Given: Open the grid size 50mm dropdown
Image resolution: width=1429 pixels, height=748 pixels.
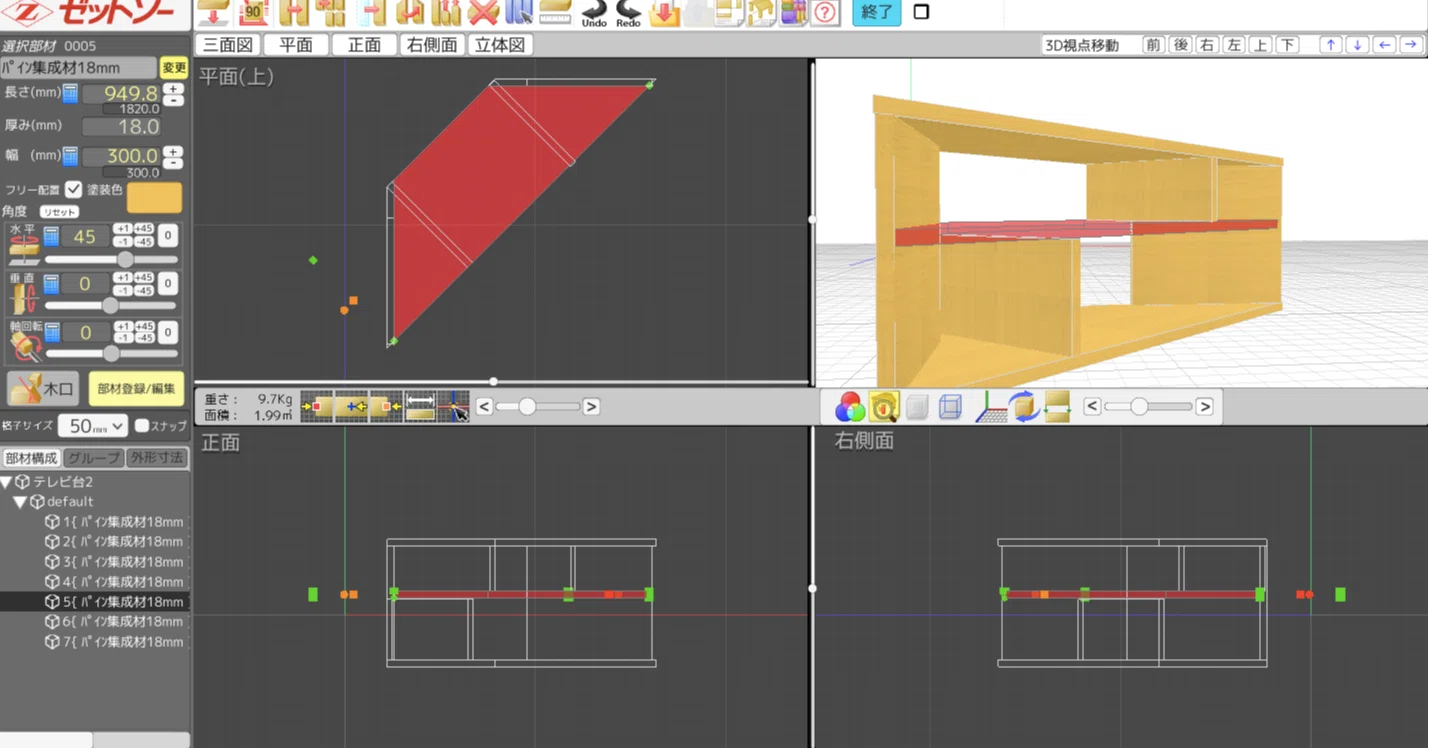Looking at the screenshot, I should click(92, 426).
